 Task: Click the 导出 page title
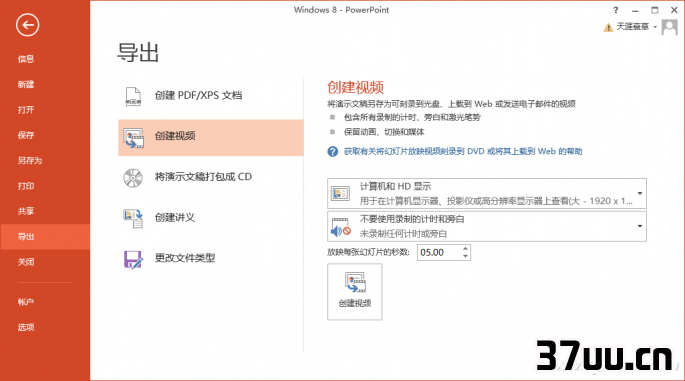(x=138, y=53)
